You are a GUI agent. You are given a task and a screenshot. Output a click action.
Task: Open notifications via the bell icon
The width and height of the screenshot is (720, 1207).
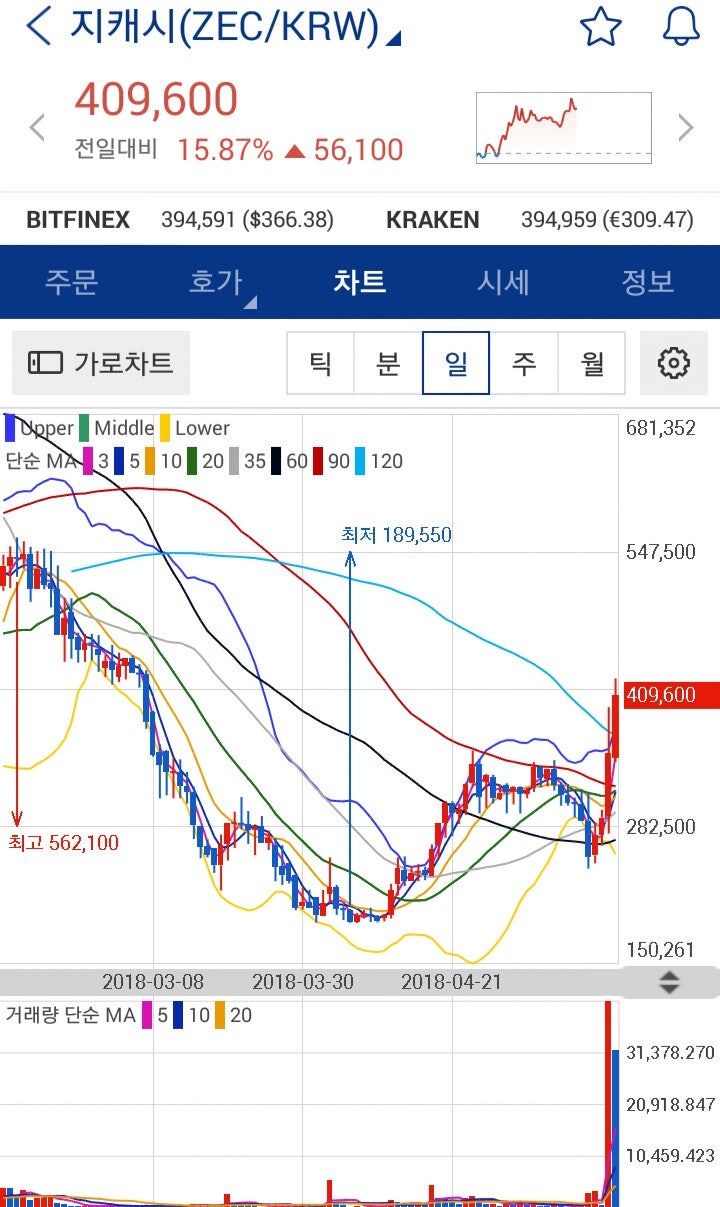click(x=681, y=26)
